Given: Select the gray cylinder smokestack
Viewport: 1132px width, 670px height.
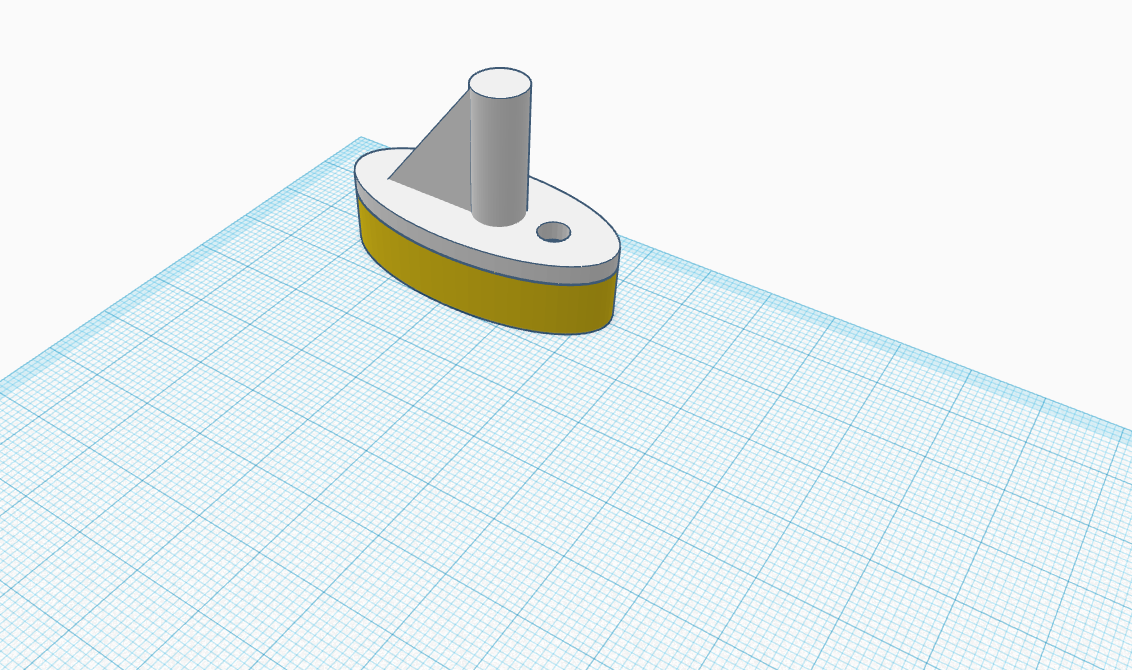Looking at the screenshot, I should 500,148.
